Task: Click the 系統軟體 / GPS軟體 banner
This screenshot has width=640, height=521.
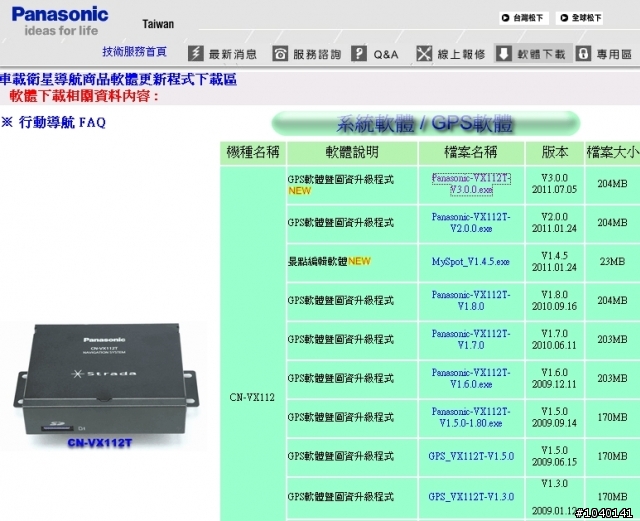Action: (x=426, y=123)
